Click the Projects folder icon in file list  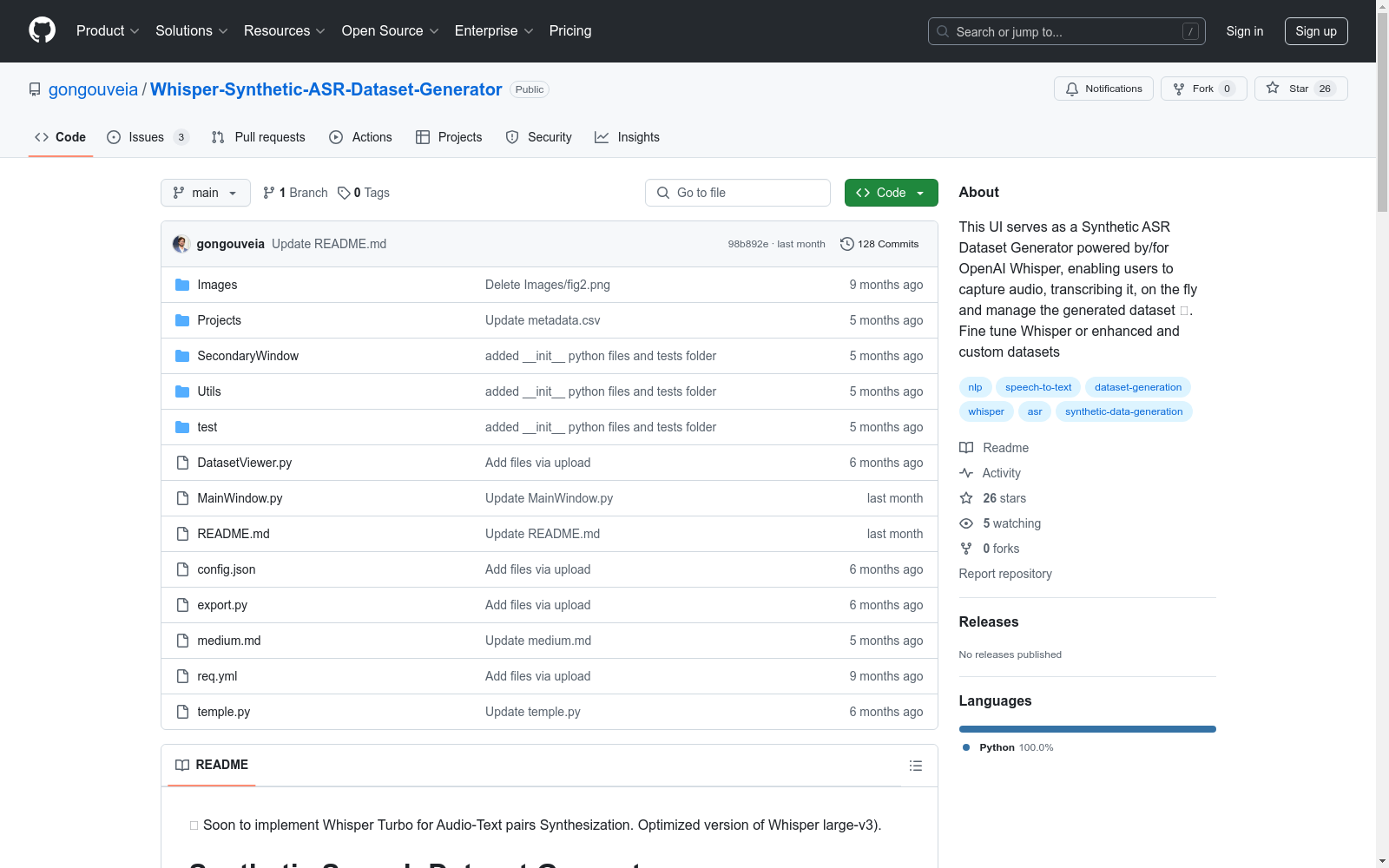[182, 320]
